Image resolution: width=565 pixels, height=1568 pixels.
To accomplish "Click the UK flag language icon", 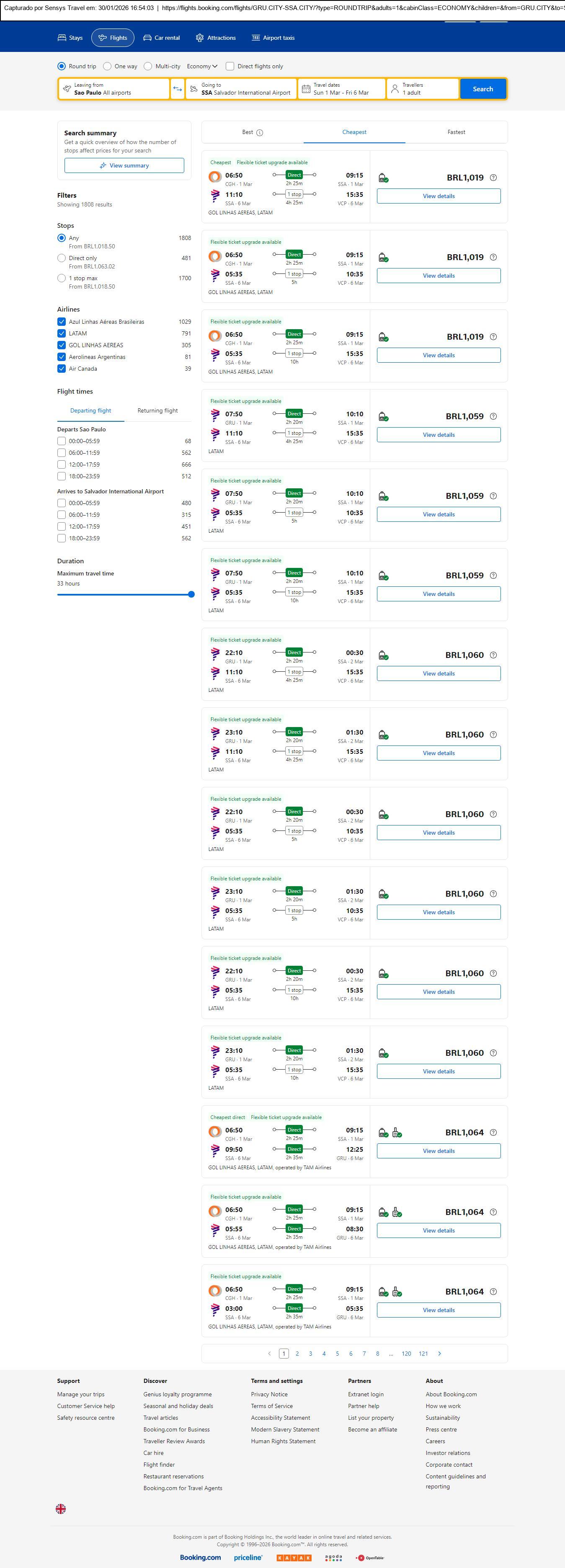I will [x=61, y=1509].
